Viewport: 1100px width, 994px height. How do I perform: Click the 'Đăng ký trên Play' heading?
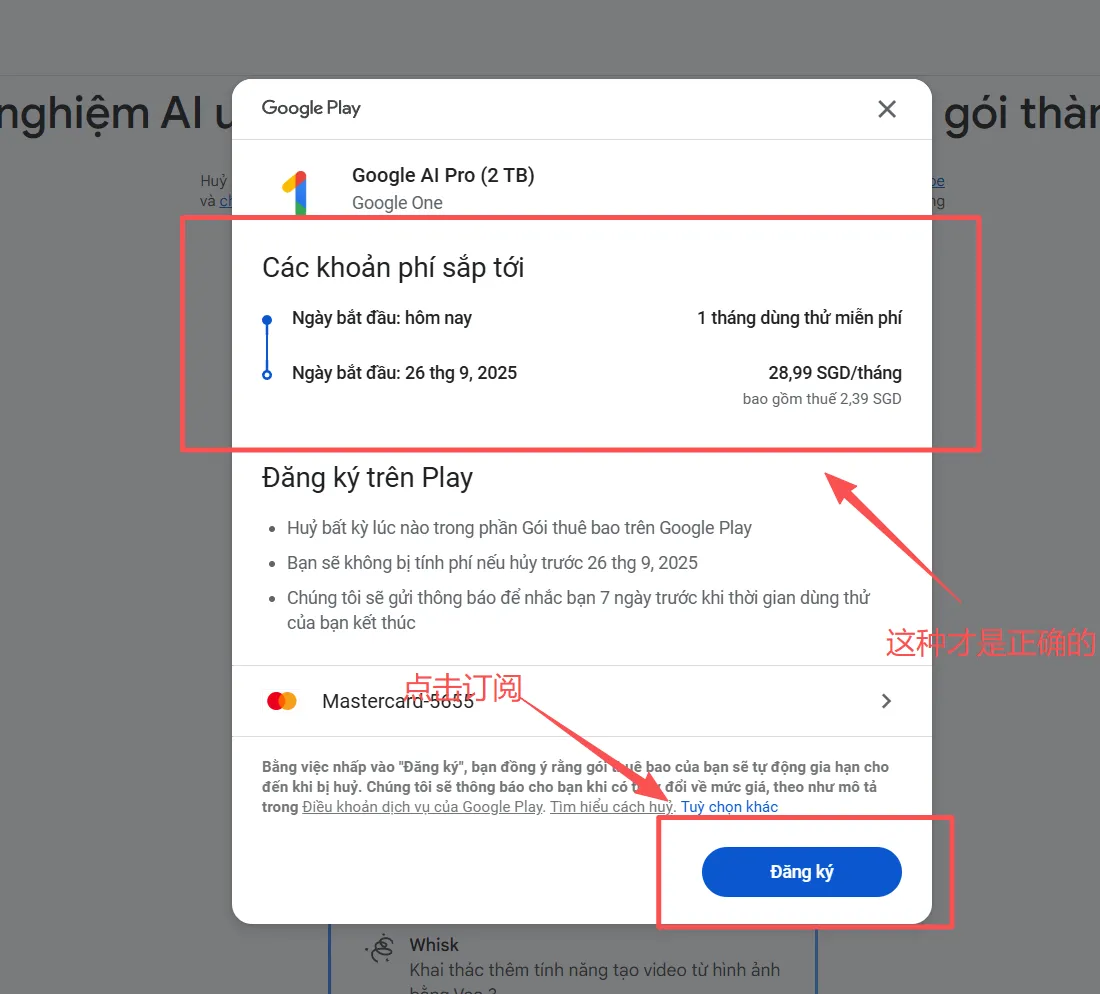[367, 478]
